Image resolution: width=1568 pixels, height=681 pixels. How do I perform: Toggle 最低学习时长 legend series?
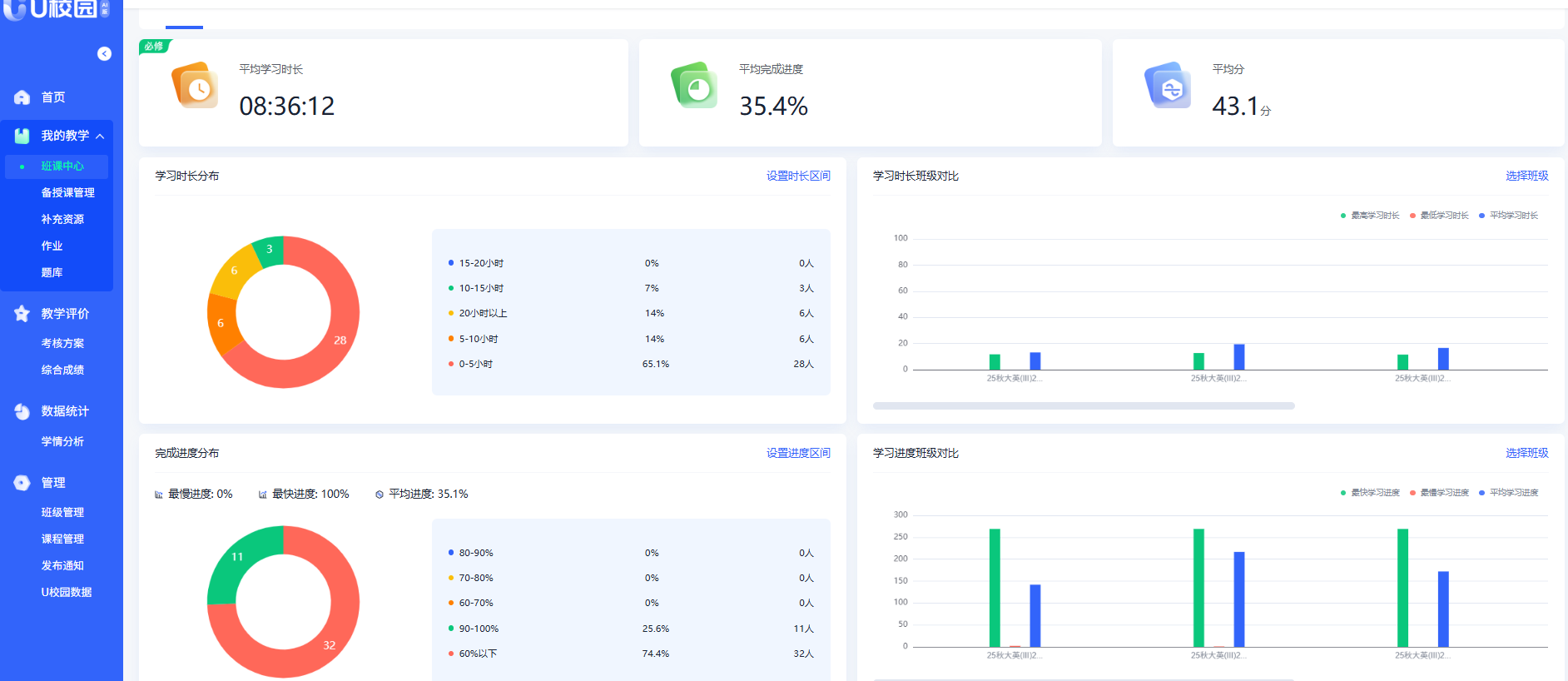point(1439,216)
